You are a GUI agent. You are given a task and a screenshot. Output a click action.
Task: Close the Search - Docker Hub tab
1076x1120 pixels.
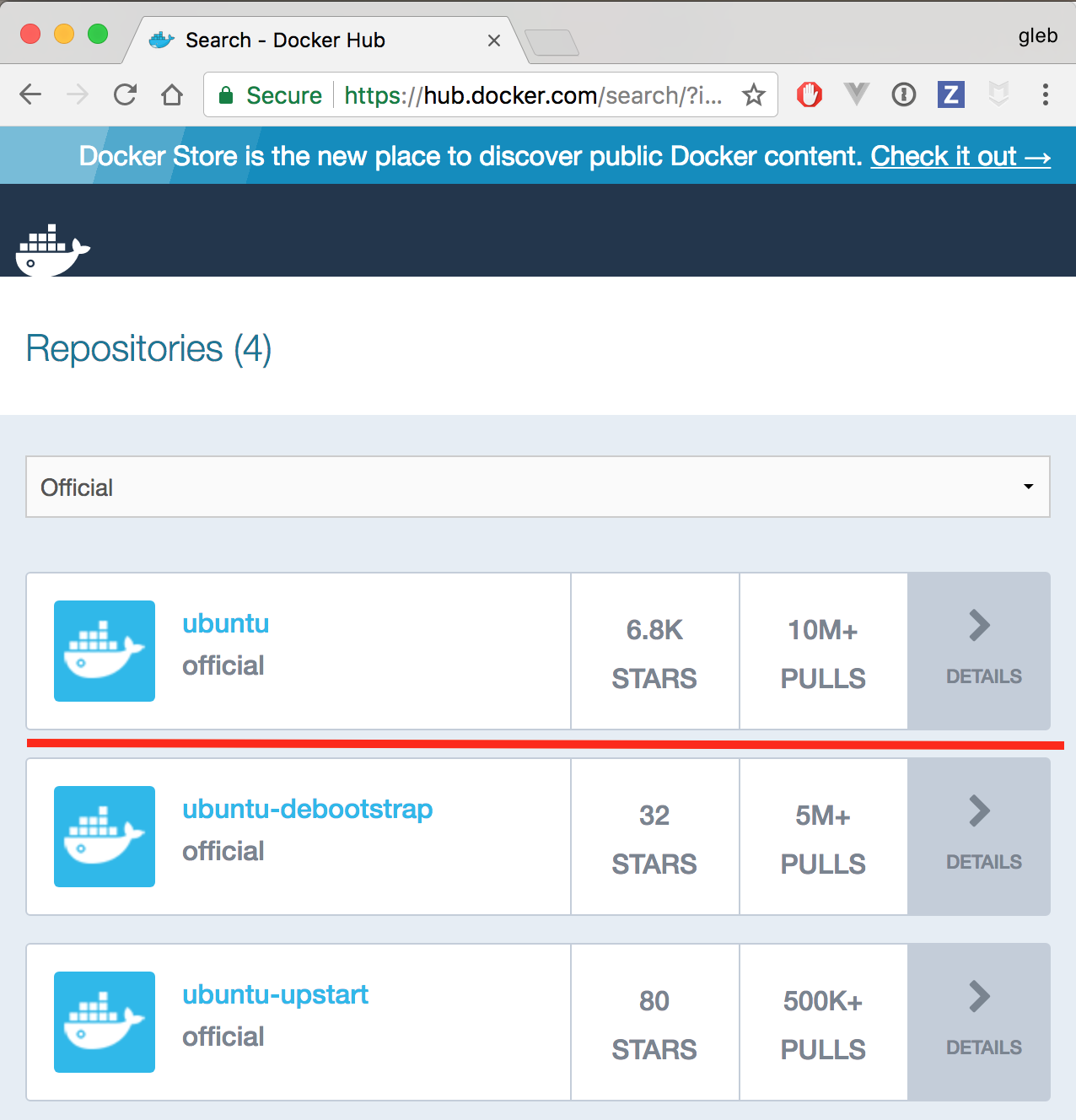pyautogui.click(x=494, y=40)
